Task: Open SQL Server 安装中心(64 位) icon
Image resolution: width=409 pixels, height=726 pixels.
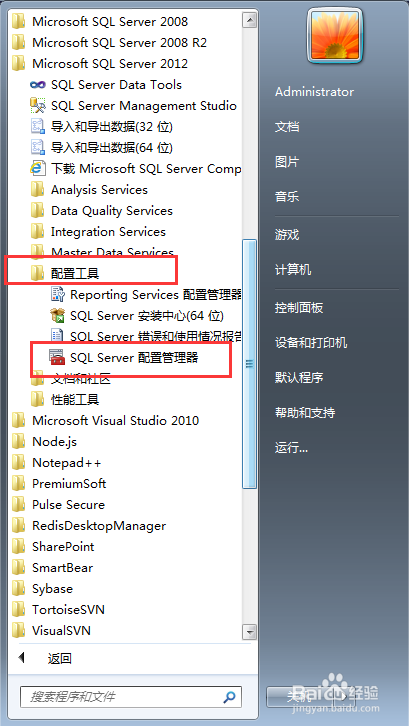Action: [57, 316]
